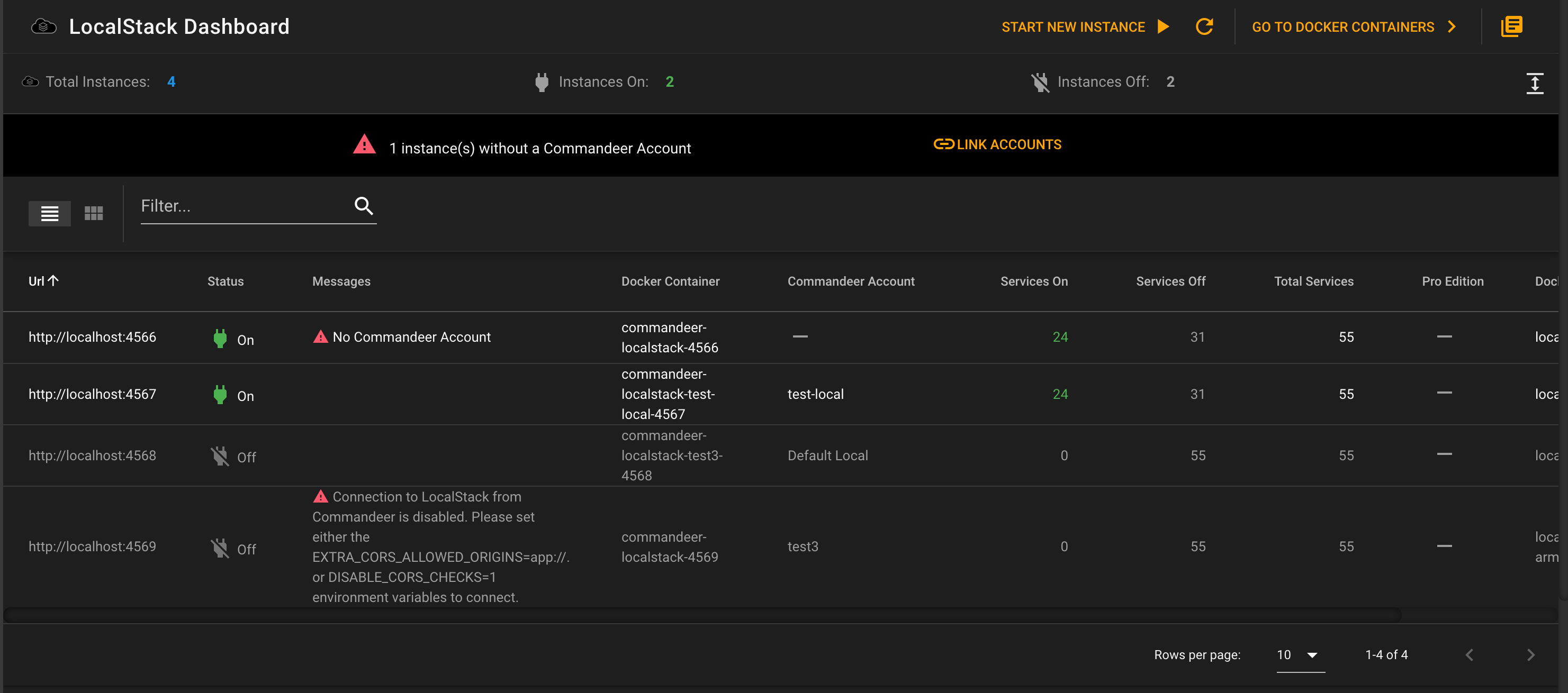Click chevron beside GO TO DOCKER CONTAINERS
The height and width of the screenshot is (693, 1568).
[1452, 27]
